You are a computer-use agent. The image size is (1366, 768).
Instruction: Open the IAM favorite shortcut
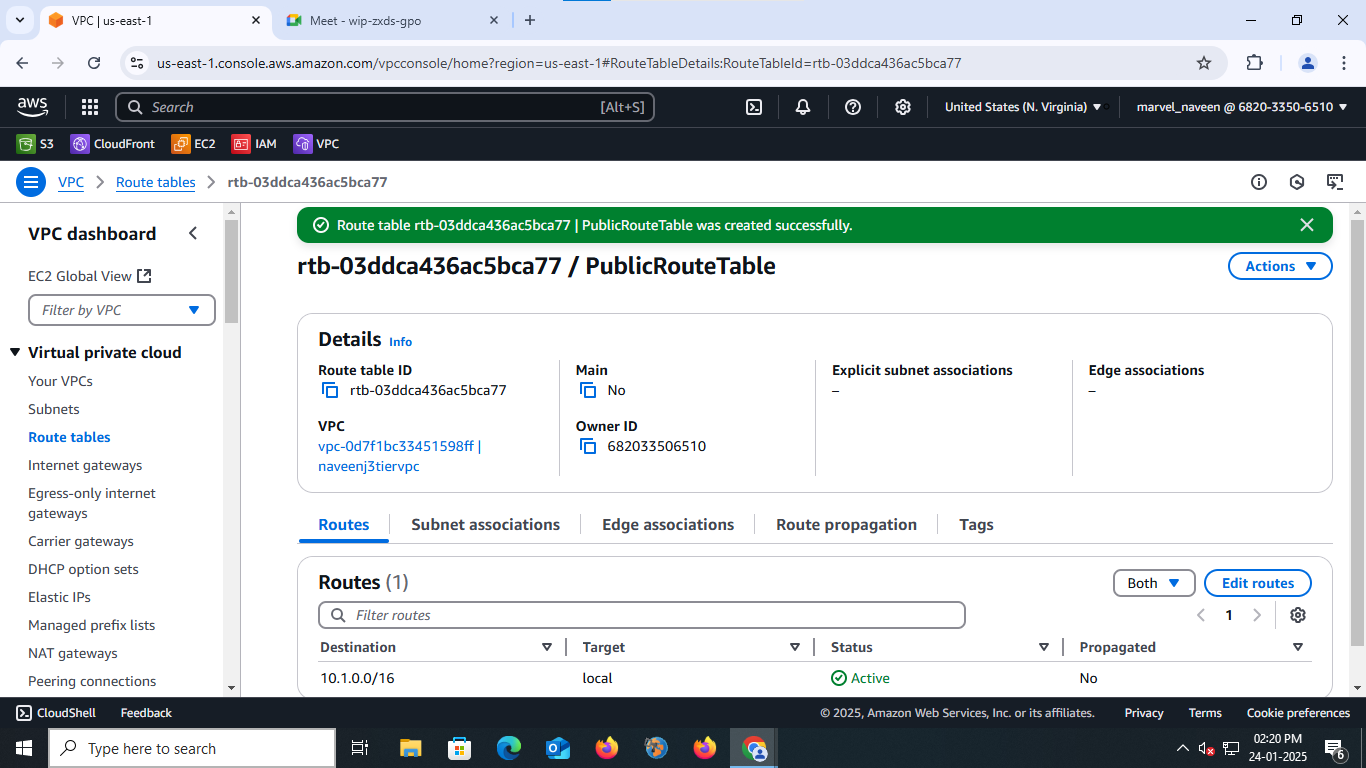[x=254, y=144]
